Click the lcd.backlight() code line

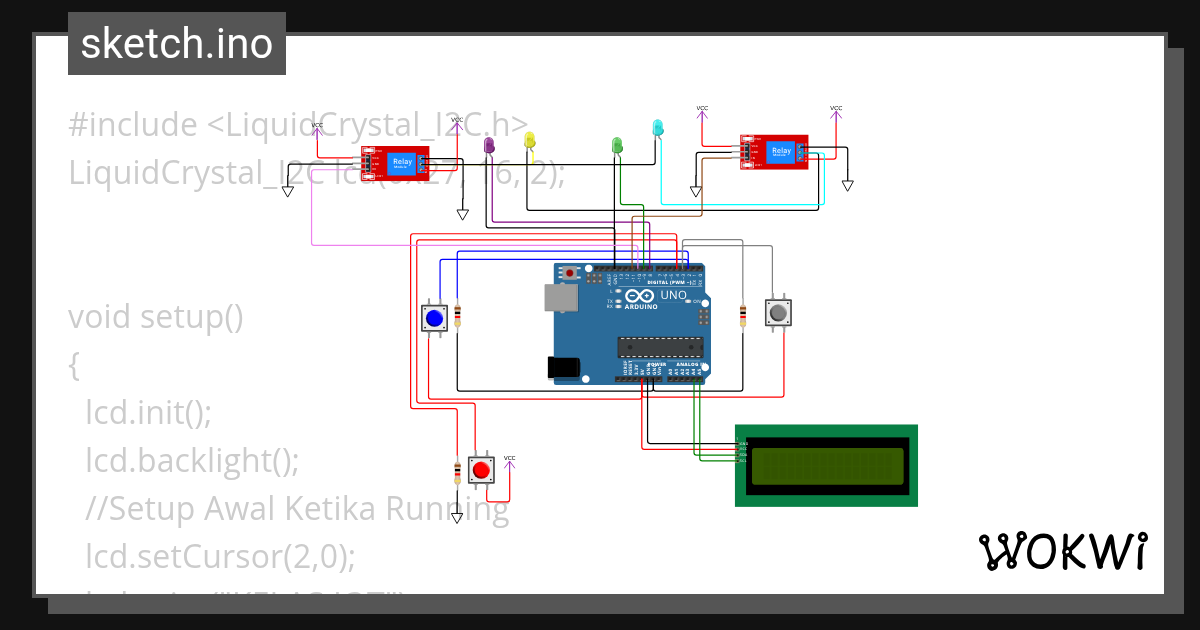[x=190, y=460]
